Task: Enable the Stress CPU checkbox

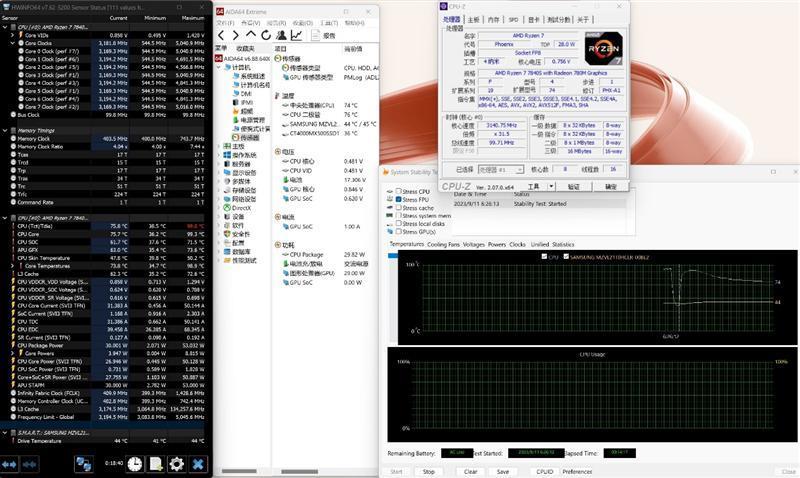Action: pos(398,191)
